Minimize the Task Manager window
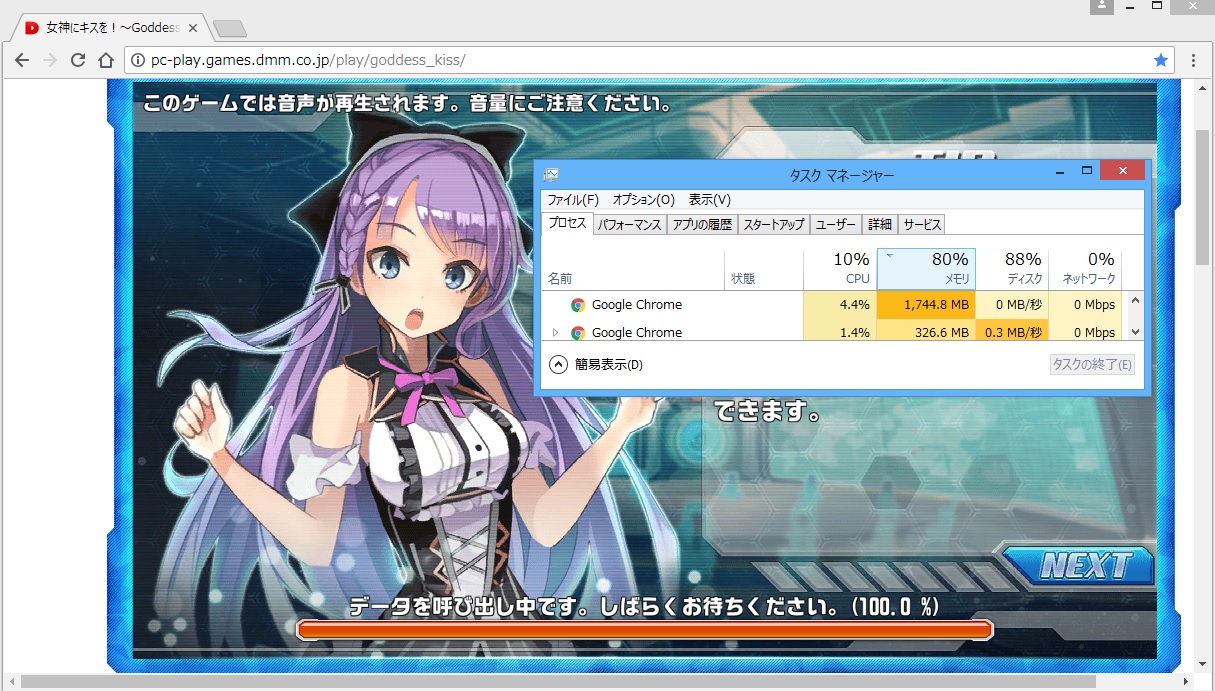The width and height of the screenshot is (1215, 691). click(x=1060, y=171)
